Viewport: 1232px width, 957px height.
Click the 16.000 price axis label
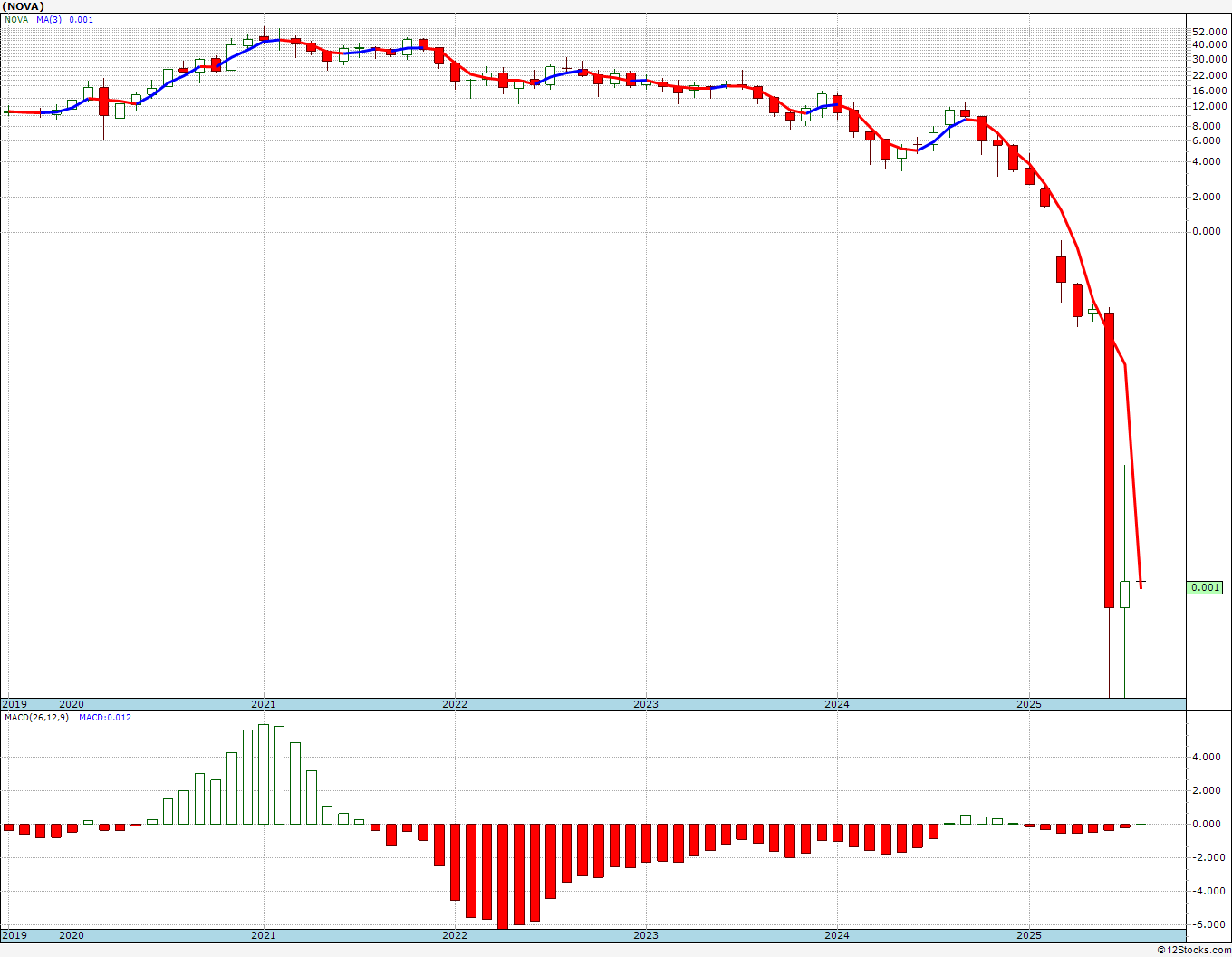click(x=1209, y=91)
